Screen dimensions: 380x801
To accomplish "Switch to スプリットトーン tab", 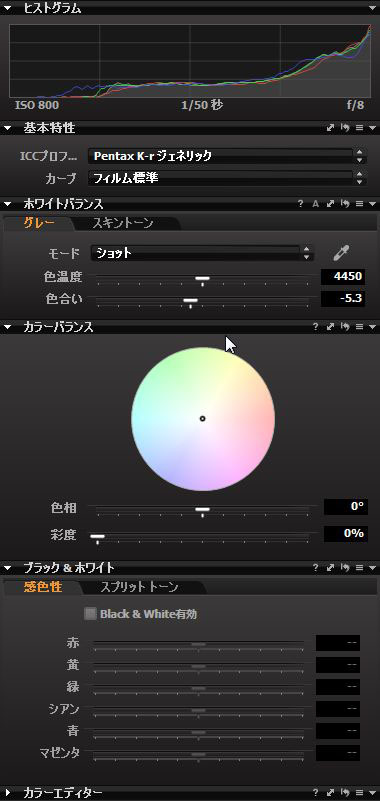I will click(x=139, y=587).
